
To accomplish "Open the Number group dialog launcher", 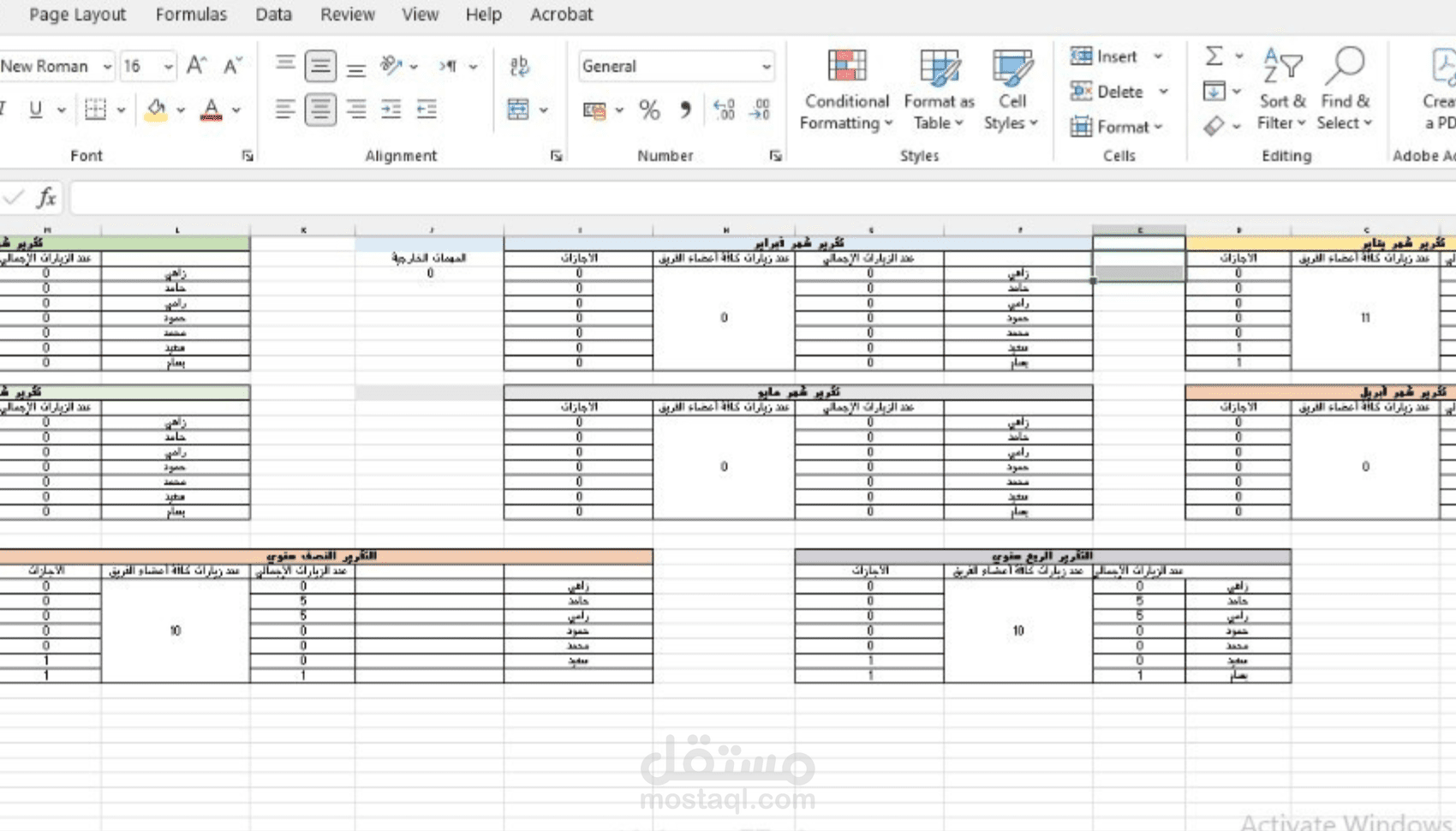I will point(775,156).
